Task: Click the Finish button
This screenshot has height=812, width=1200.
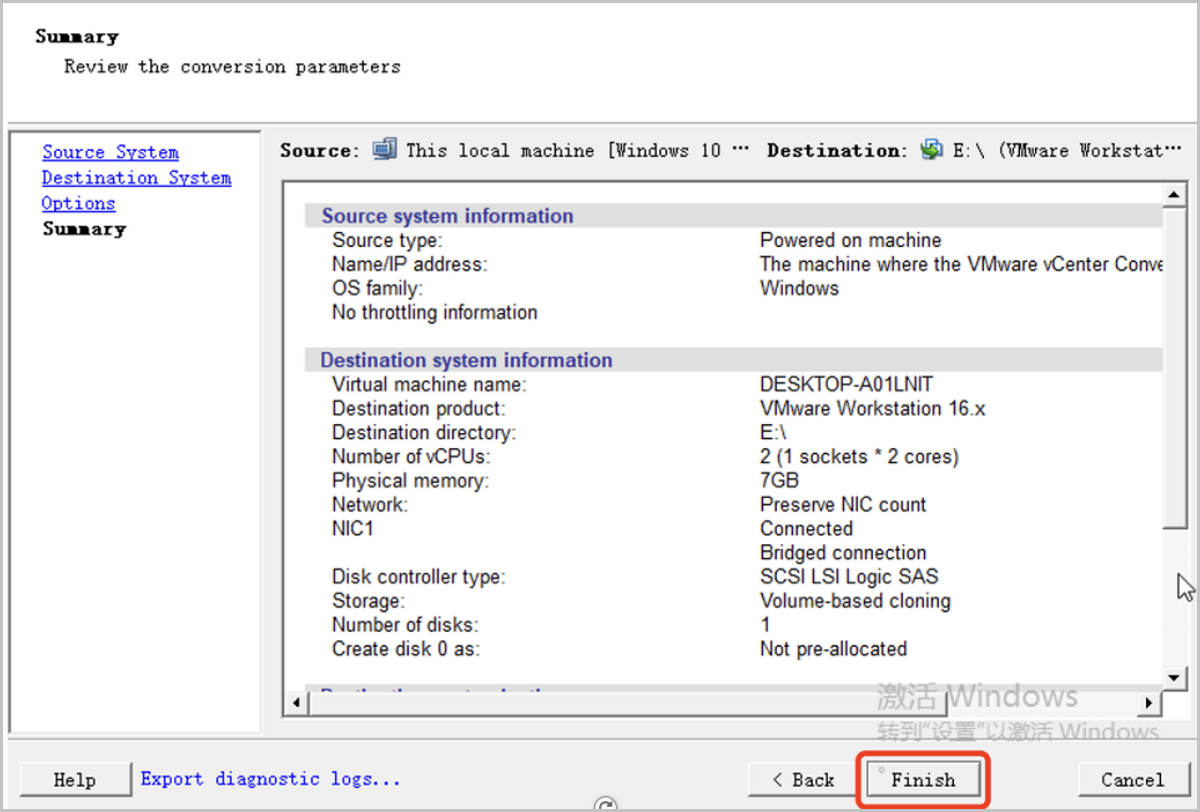Action: (x=923, y=780)
